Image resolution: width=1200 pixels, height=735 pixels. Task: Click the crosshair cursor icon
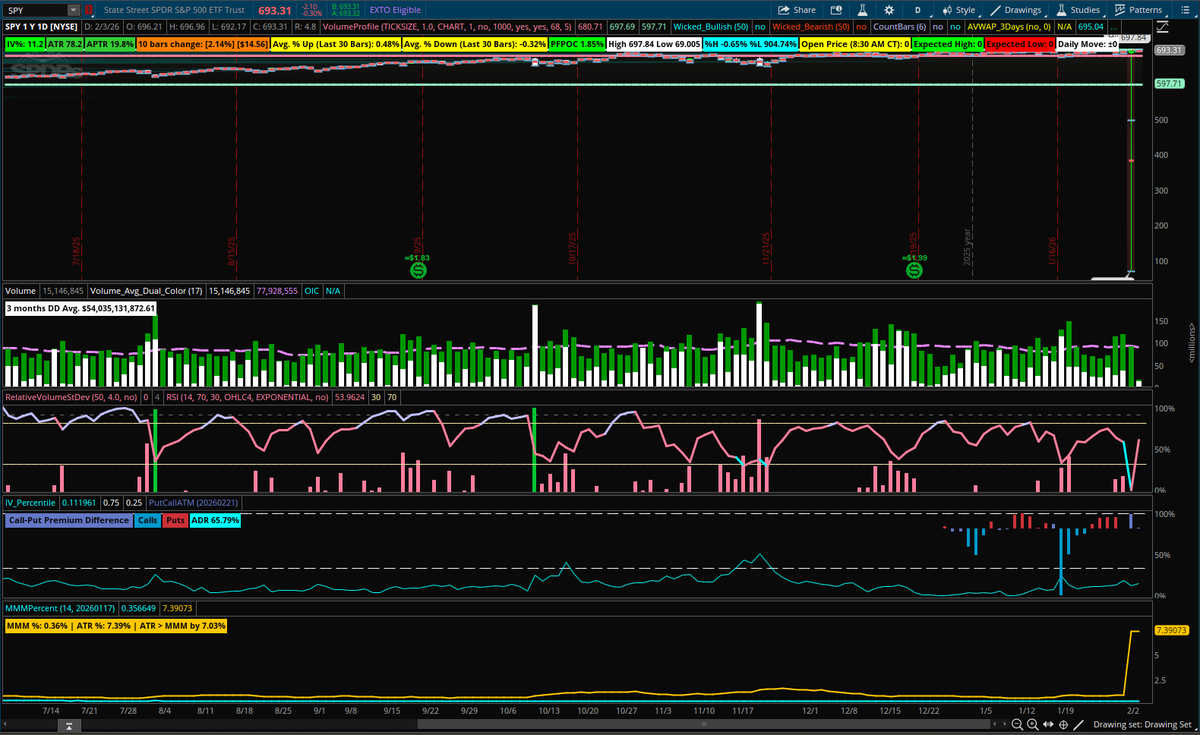point(1063,725)
